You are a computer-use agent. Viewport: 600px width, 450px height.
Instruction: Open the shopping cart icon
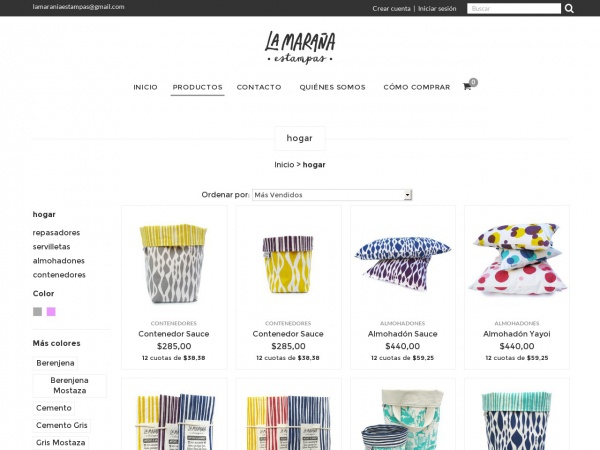pyautogui.click(x=467, y=86)
